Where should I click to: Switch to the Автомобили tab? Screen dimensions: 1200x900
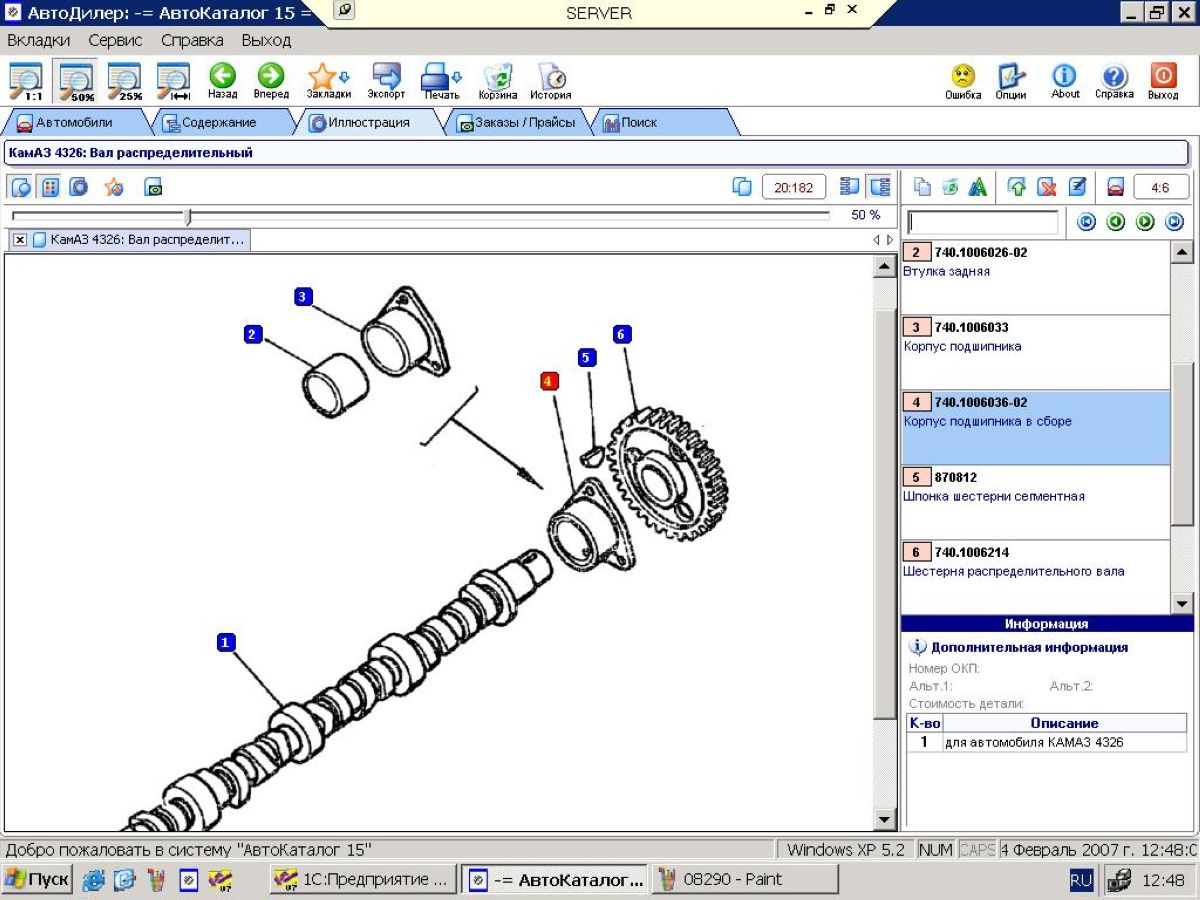(75, 122)
